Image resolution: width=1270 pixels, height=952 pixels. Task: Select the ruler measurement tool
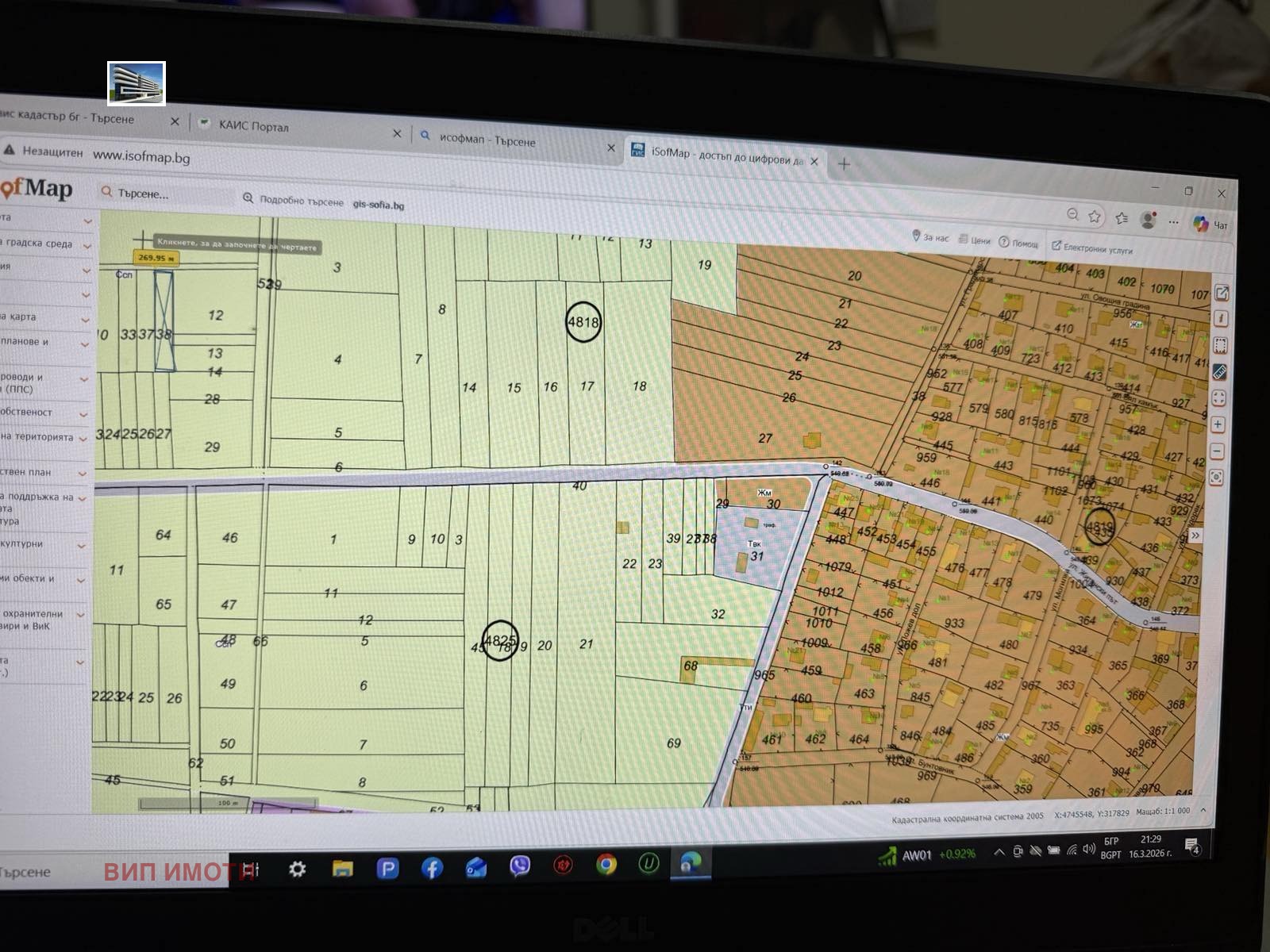(1220, 372)
